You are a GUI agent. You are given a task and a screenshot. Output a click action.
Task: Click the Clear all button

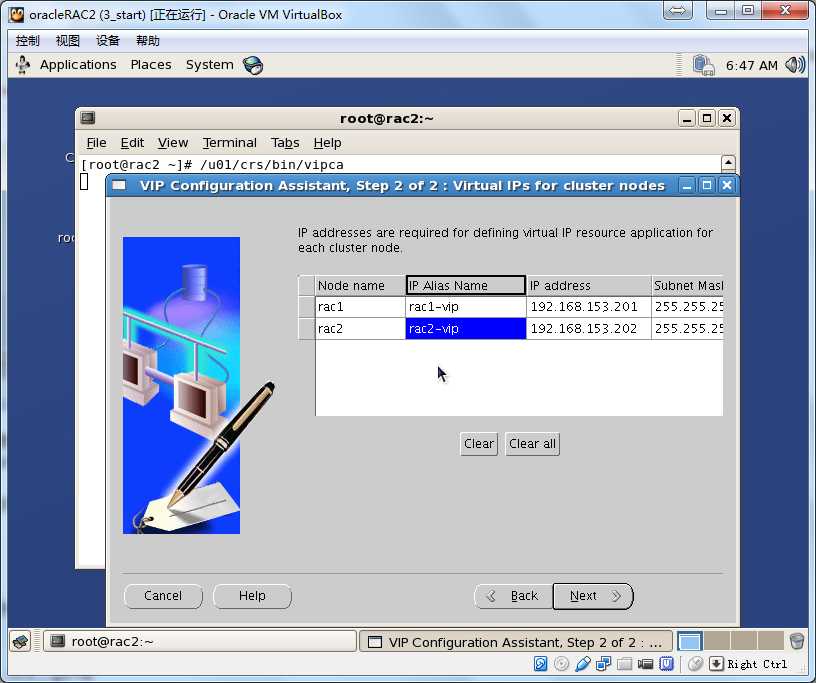(532, 444)
